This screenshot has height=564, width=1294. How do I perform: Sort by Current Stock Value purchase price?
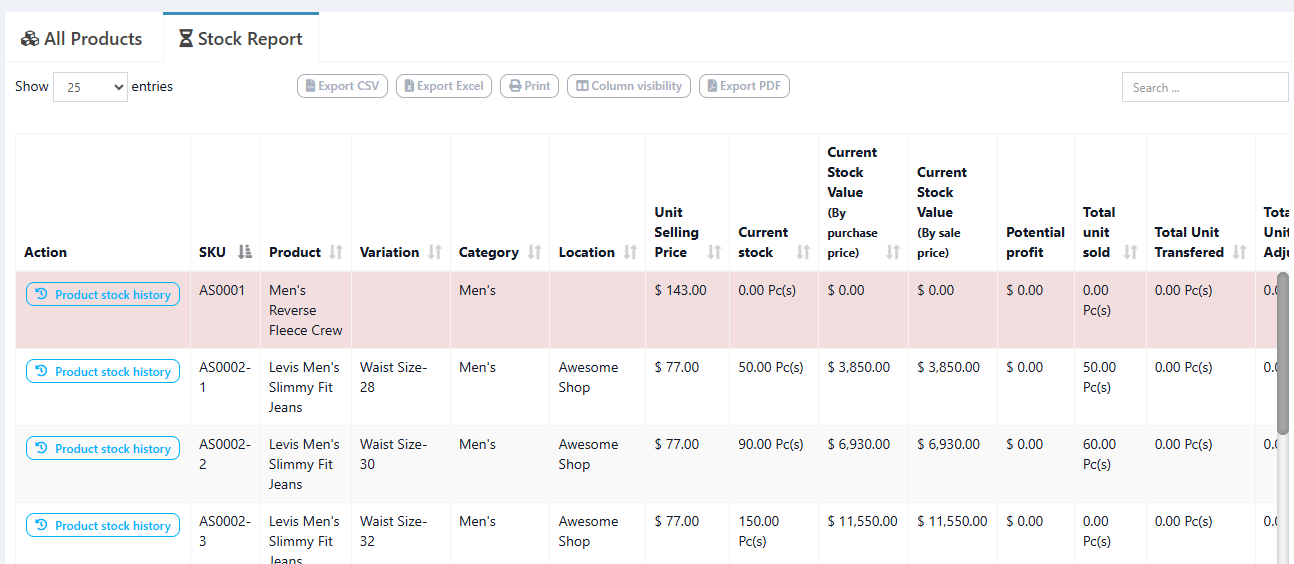coord(864,202)
